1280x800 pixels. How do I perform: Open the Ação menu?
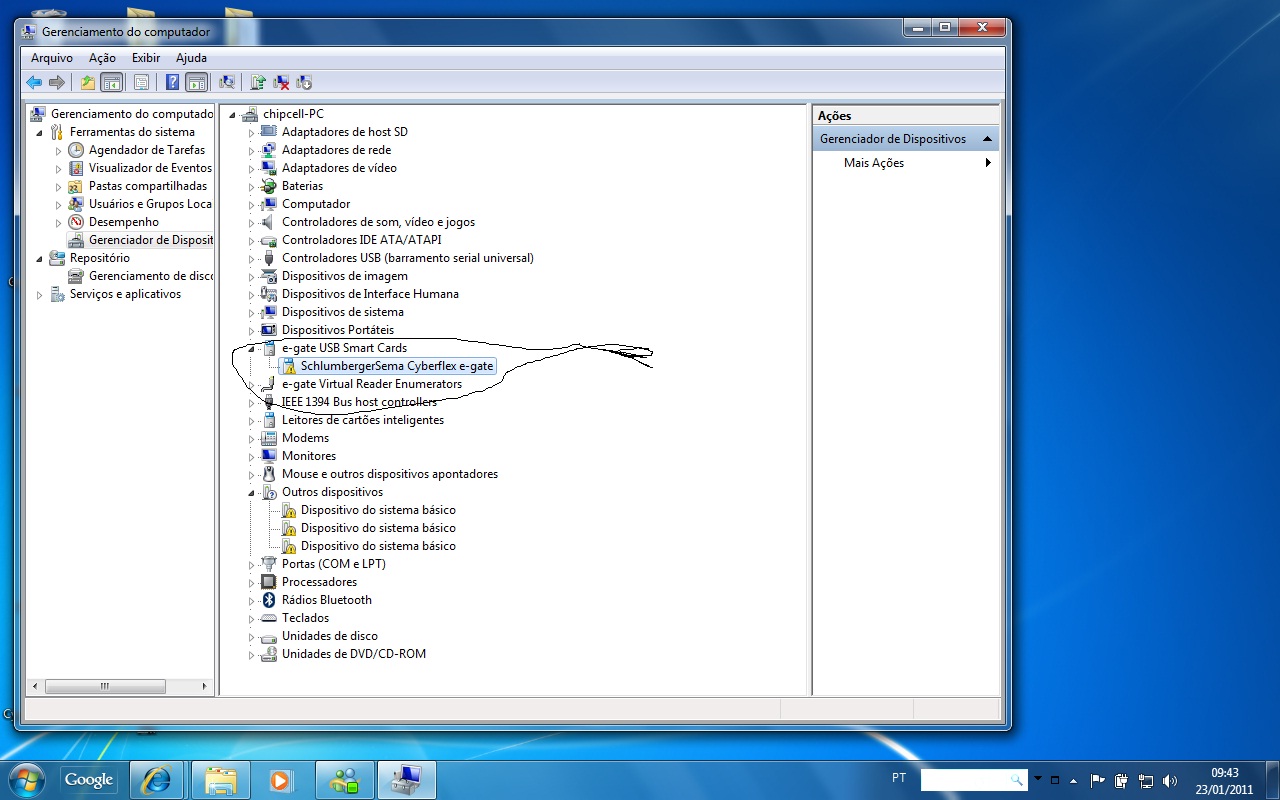102,58
